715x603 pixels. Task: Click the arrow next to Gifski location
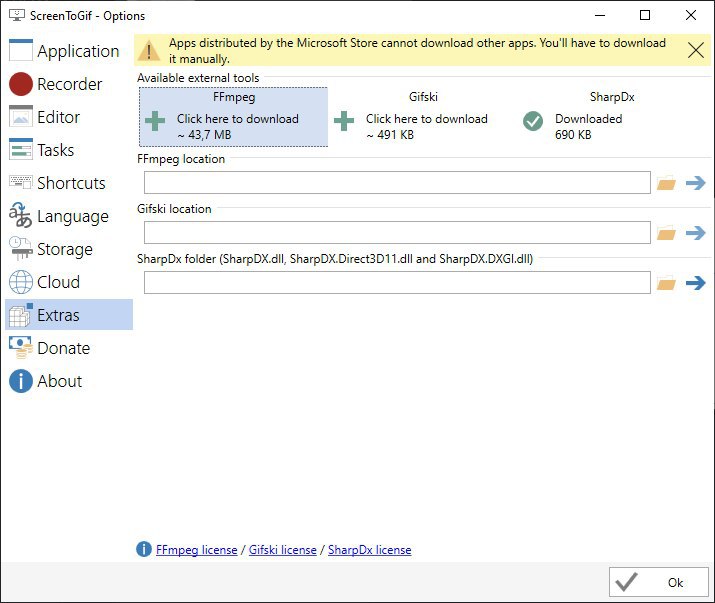(696, 233)
